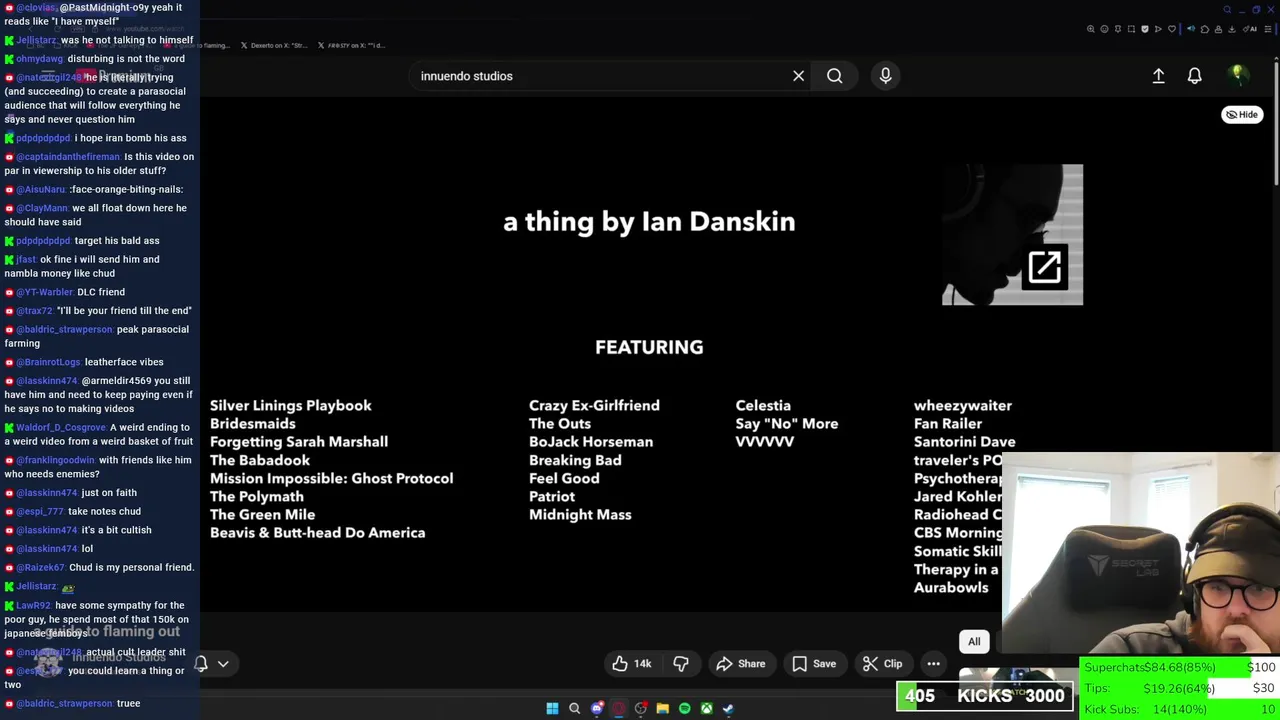Click chat username @Waldorf_D_Cosgrove
The width and height of the screenshot is (1280, 720).
click(x=61, y=428)
